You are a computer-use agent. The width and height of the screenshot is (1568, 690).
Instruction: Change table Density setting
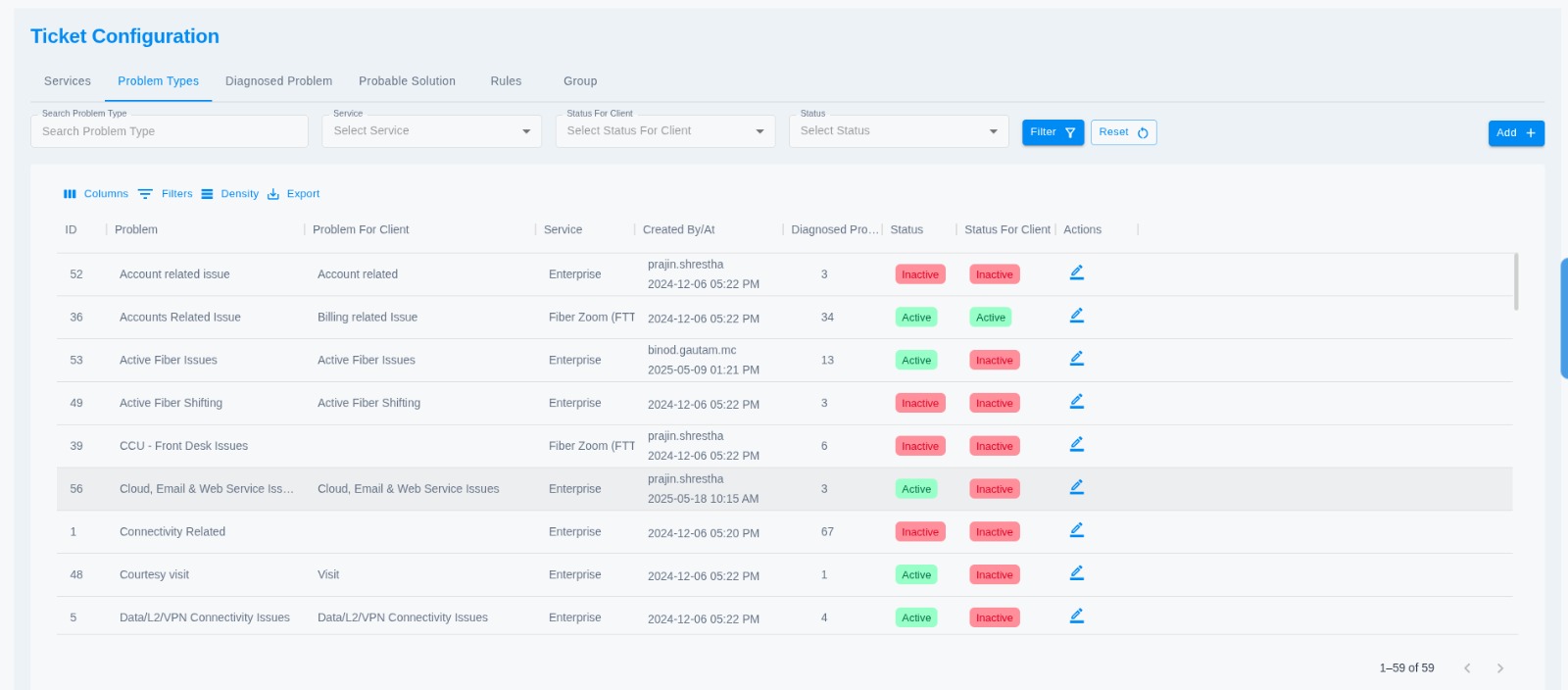point(230,194)
